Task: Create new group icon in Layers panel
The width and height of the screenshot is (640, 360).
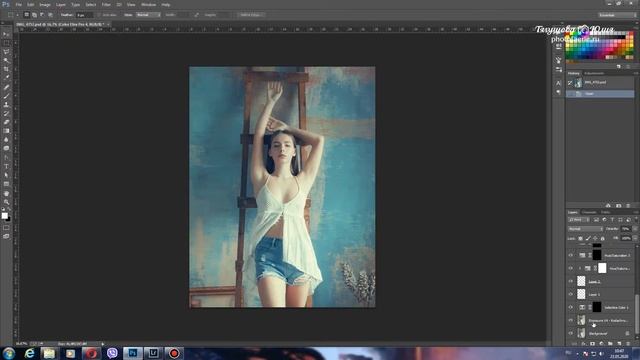Action: tap(610, 344)
